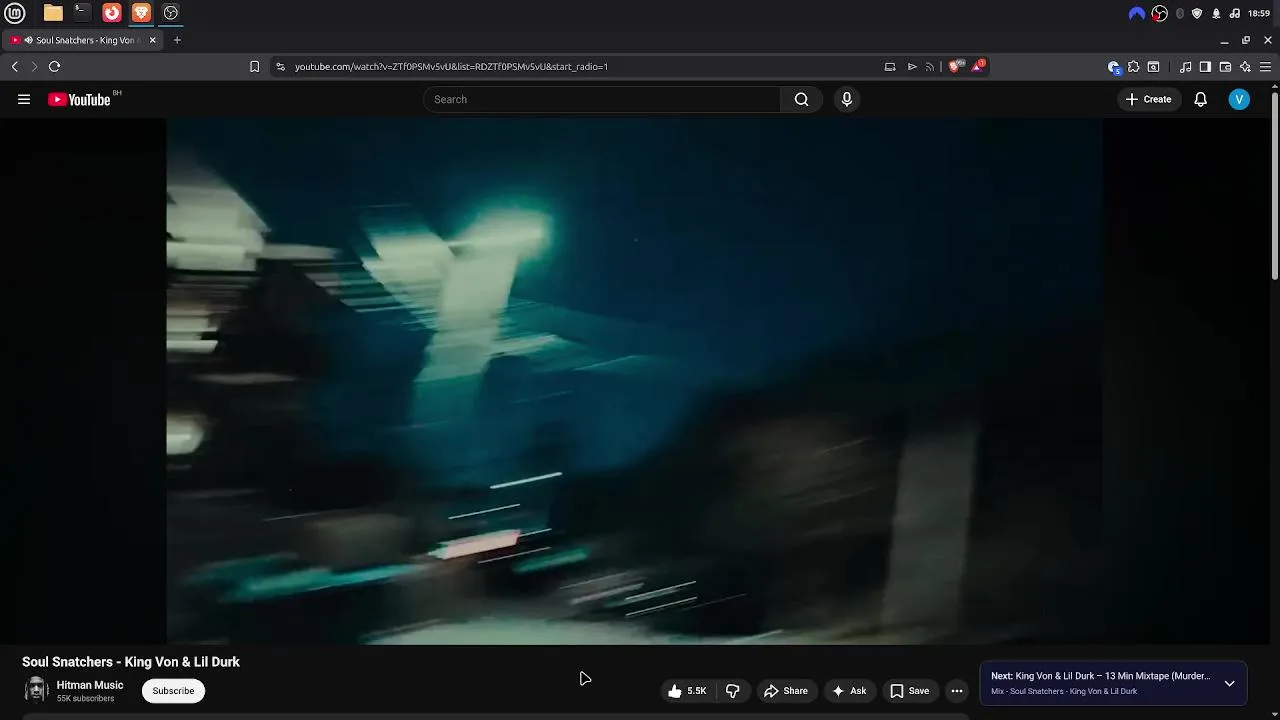
Task: Go back to the previous page
Action: [x=15, y=67]
